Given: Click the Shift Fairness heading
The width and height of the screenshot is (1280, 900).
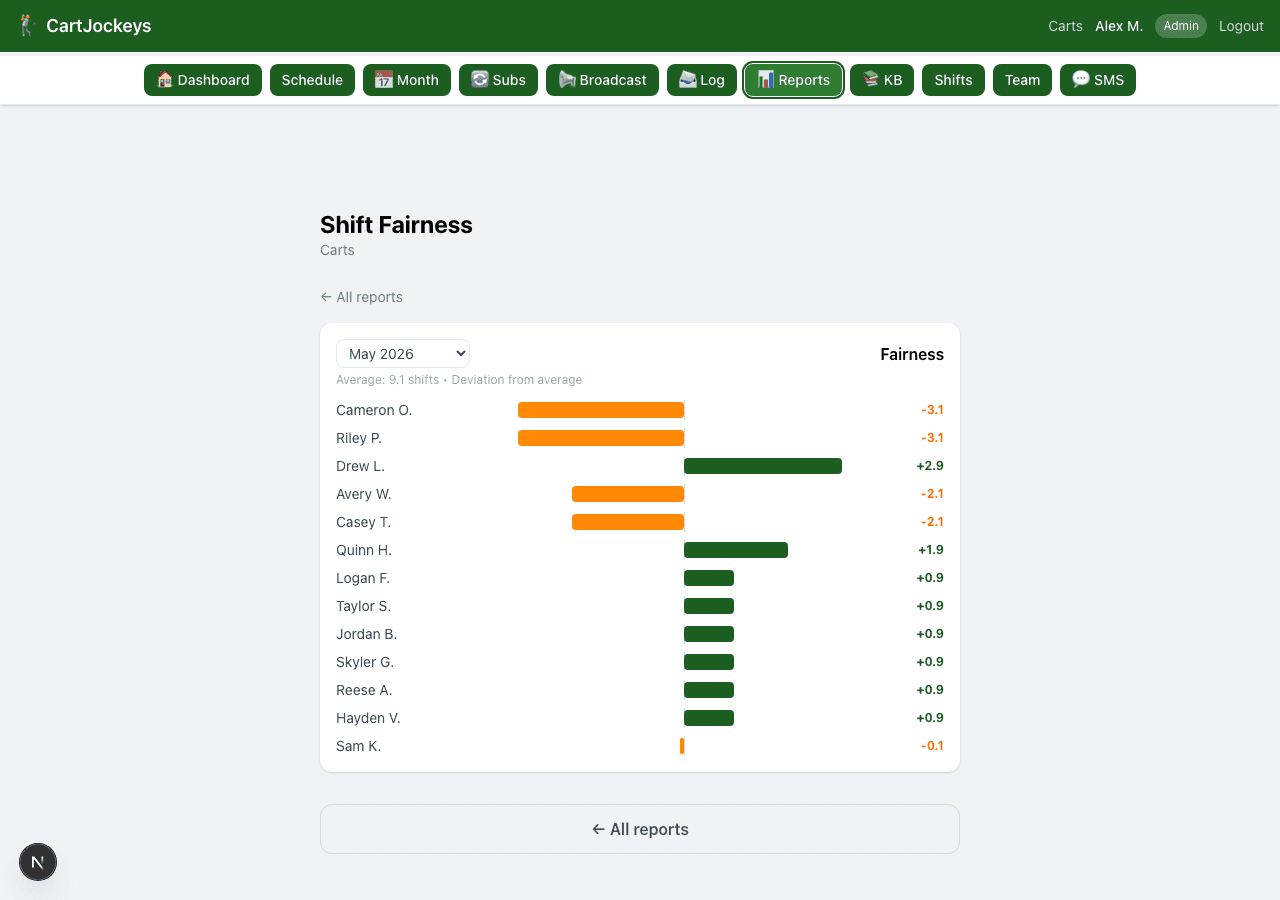Looking at the screenshot, I should [396, 225].
